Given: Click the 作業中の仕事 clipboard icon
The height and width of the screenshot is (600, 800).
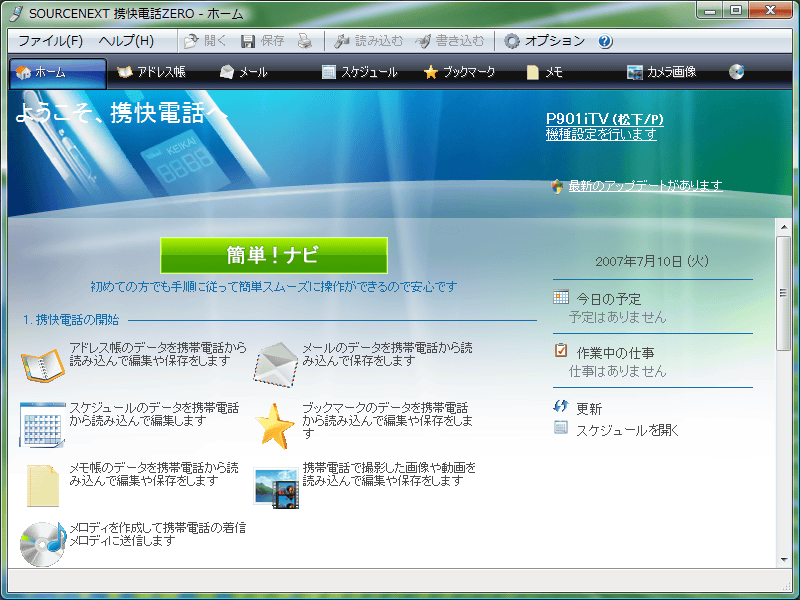Looking at the screenshot, I should pyautogui.click(x=561, y=351).
